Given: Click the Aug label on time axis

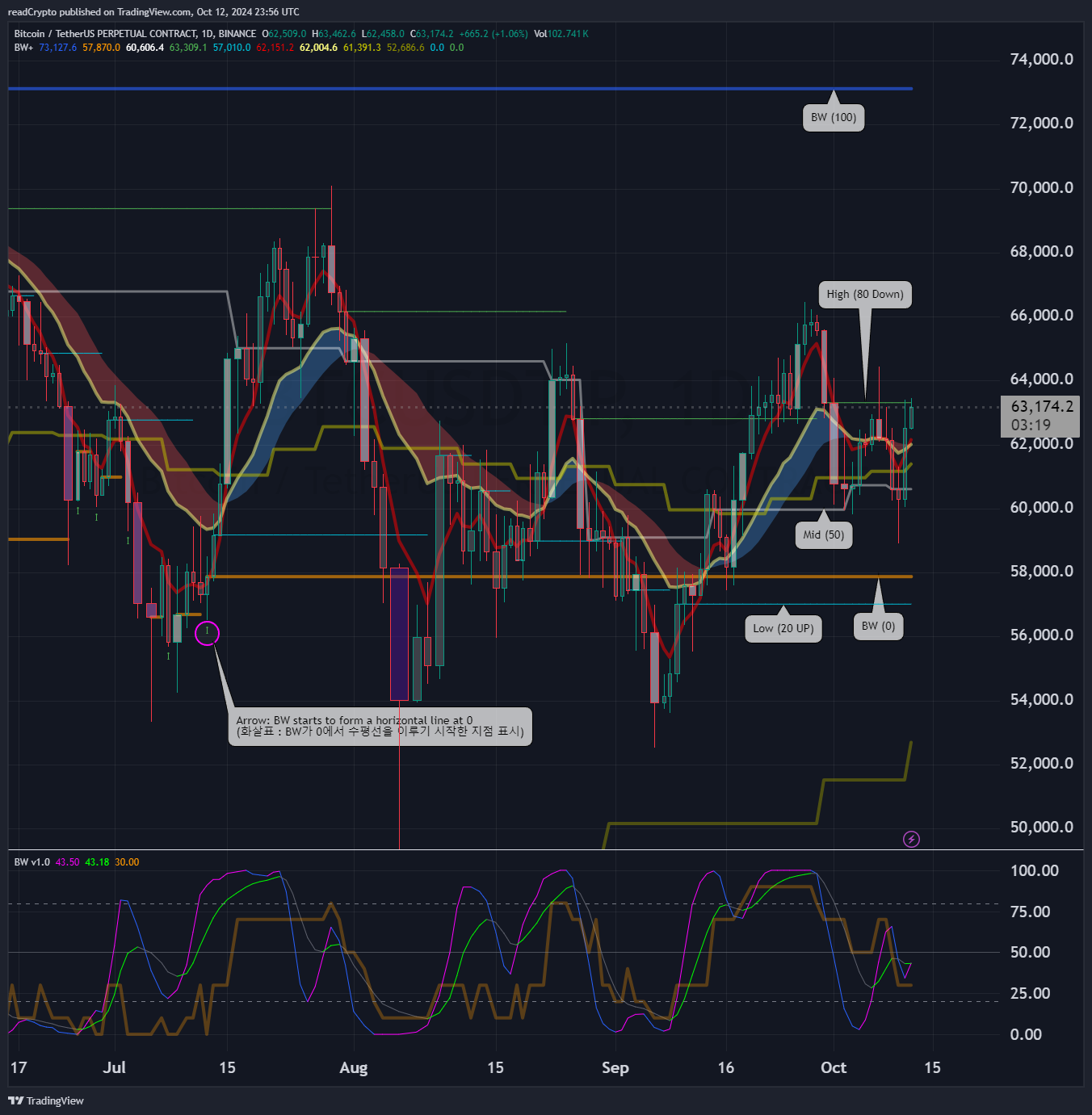Looking at the screenshot, I should (354, 1067).
